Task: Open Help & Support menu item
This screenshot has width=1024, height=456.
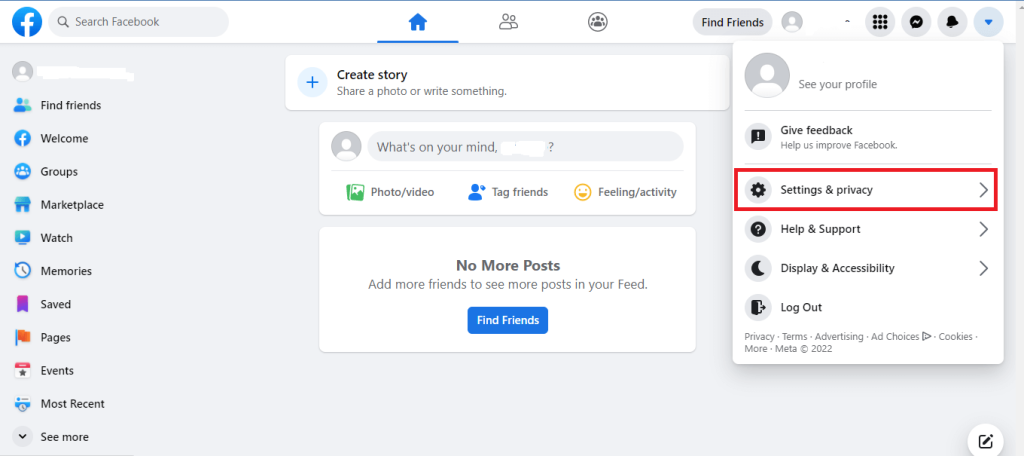Action: (868, 229)
